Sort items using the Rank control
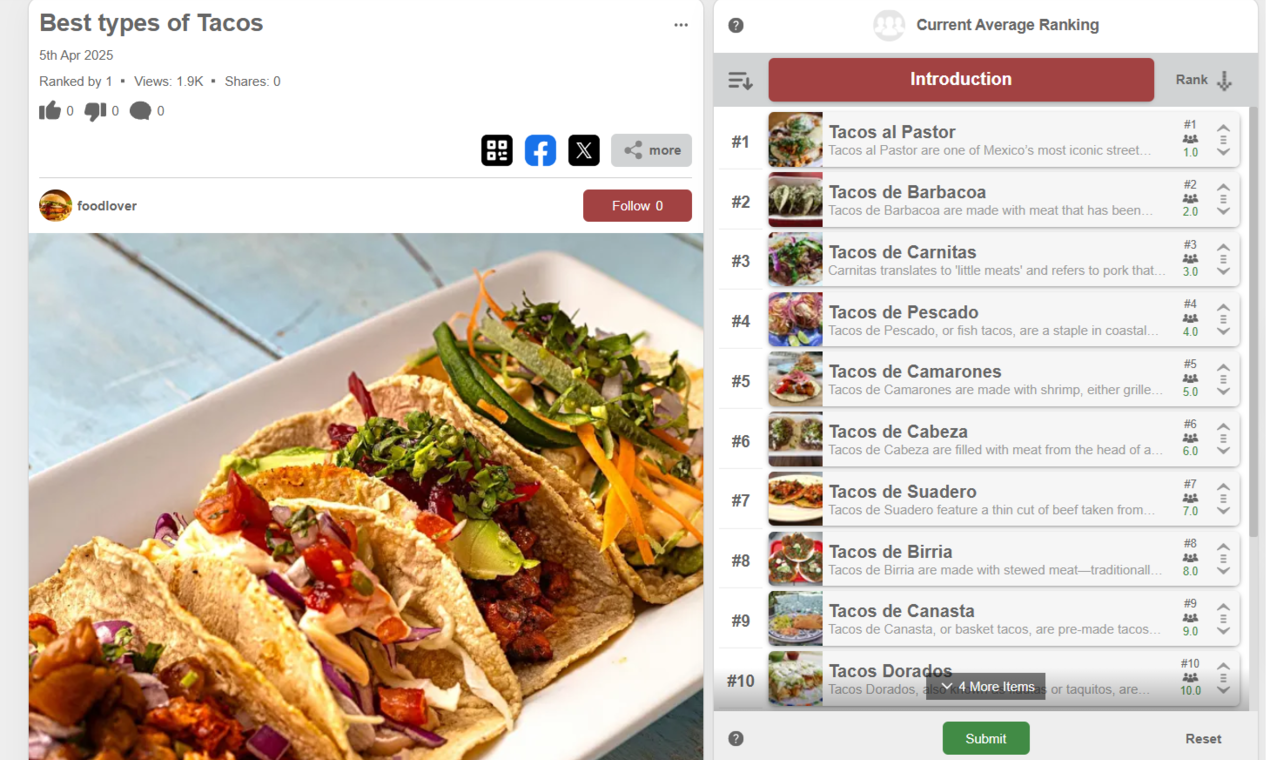The height and width of the screenshot is (760, 1270). pos(1203,80)
